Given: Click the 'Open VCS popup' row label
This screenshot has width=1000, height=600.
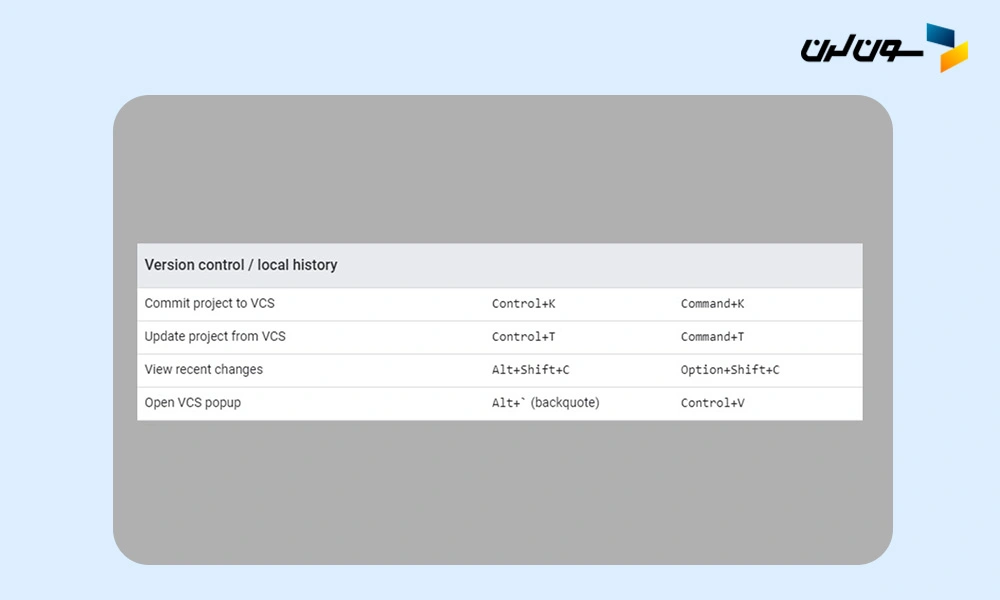Looking at the screenshot, I should (193, 402).
